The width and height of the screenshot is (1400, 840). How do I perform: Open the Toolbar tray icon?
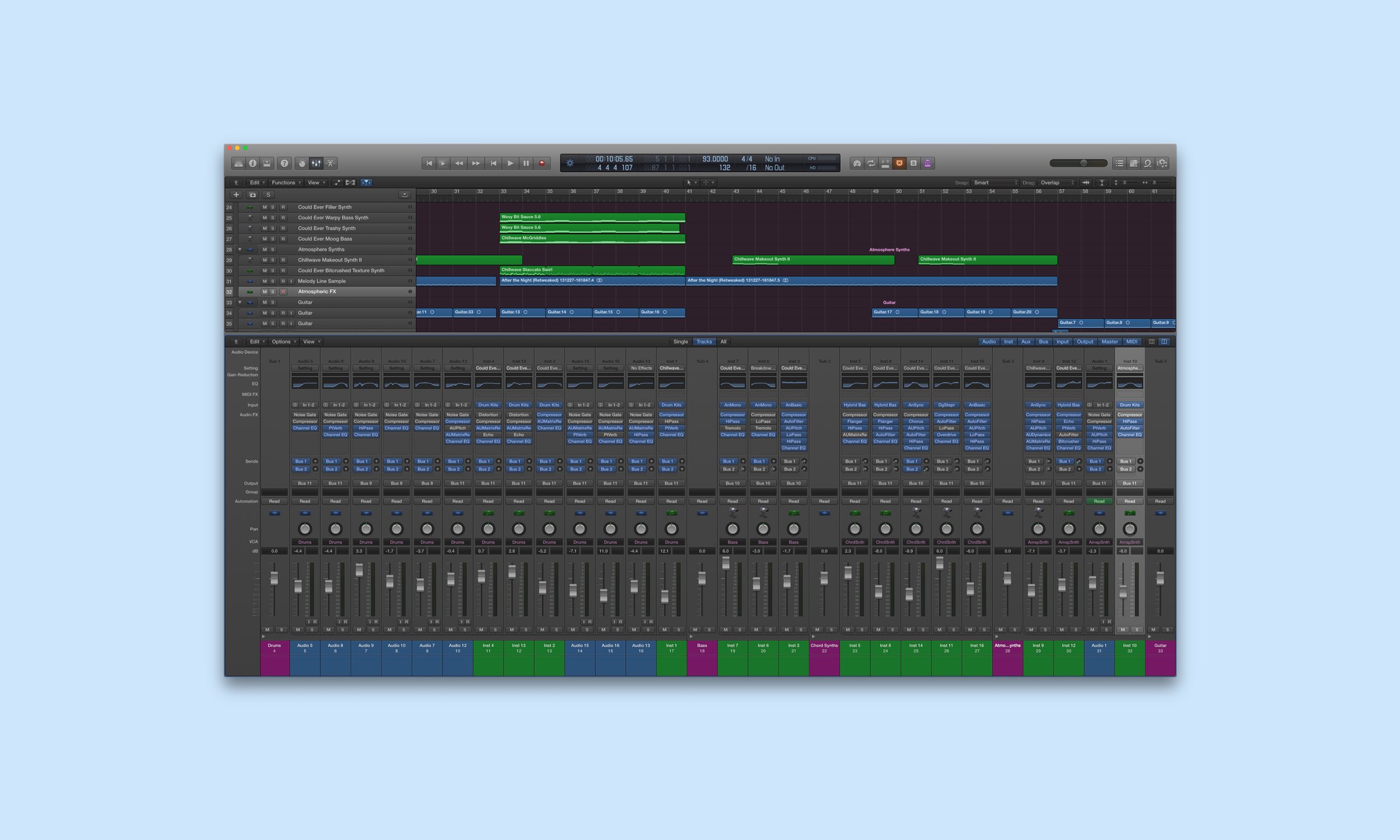coord(267,163)
